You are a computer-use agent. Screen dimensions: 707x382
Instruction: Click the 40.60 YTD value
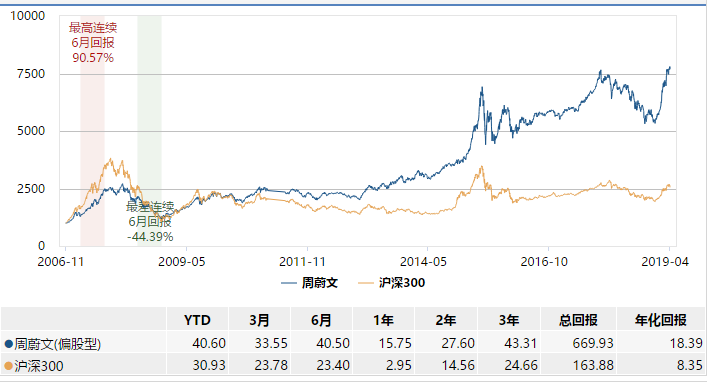[x=209, y=344]
